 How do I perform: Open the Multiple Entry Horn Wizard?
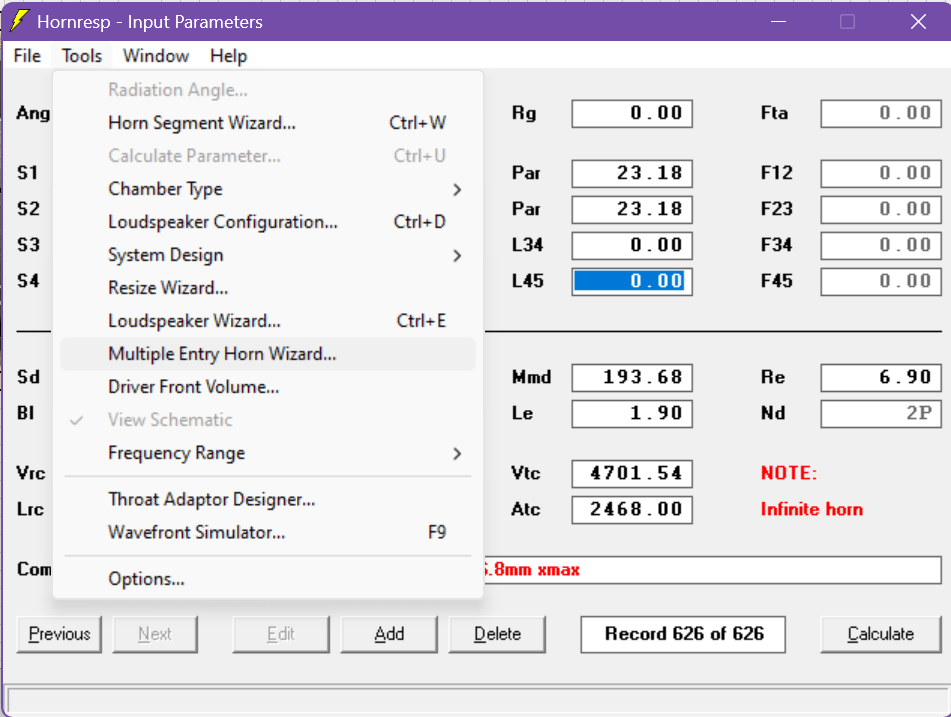tap(268, 354)
